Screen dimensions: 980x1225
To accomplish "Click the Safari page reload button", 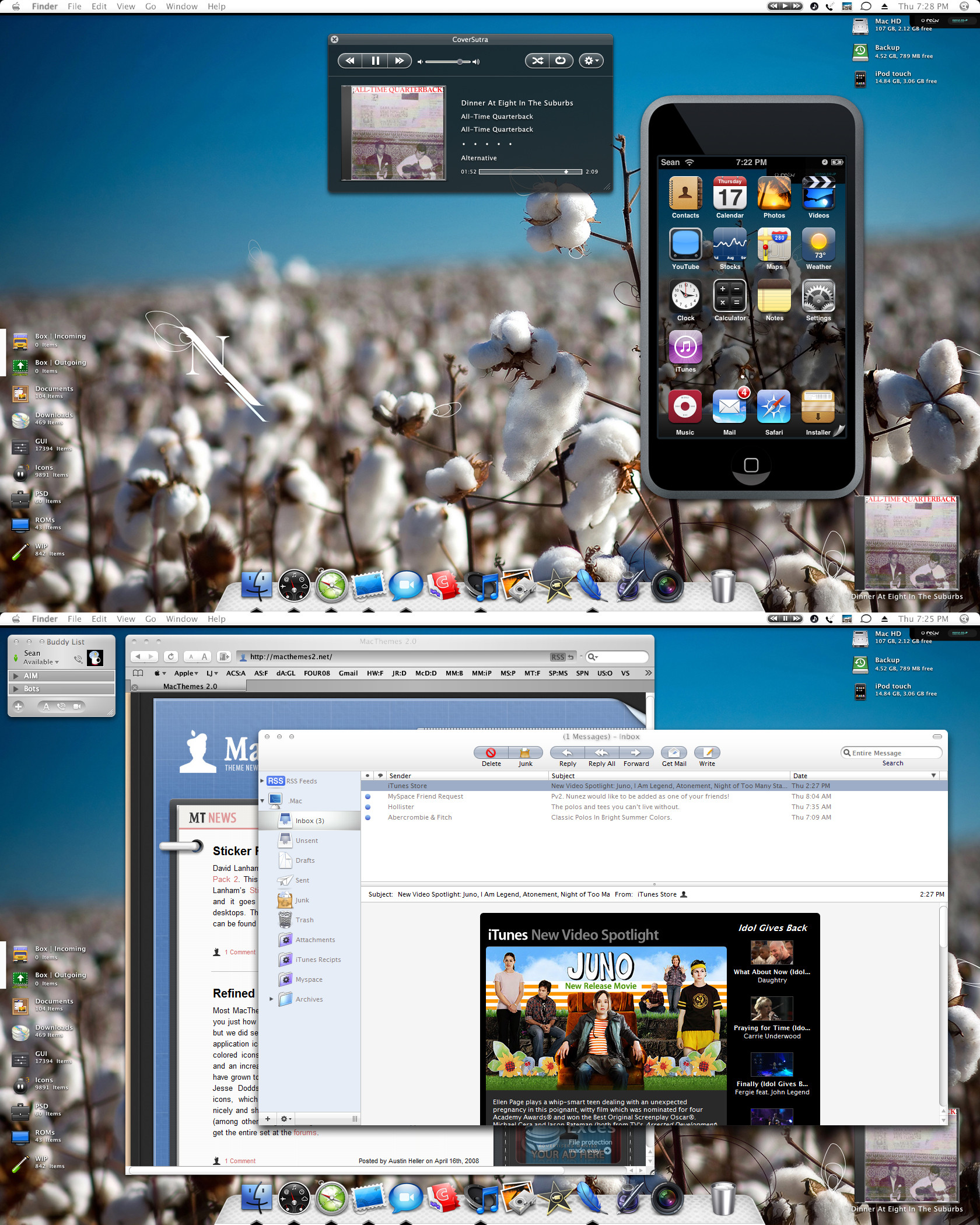I will pyautogui.click(x=171, y=656).
